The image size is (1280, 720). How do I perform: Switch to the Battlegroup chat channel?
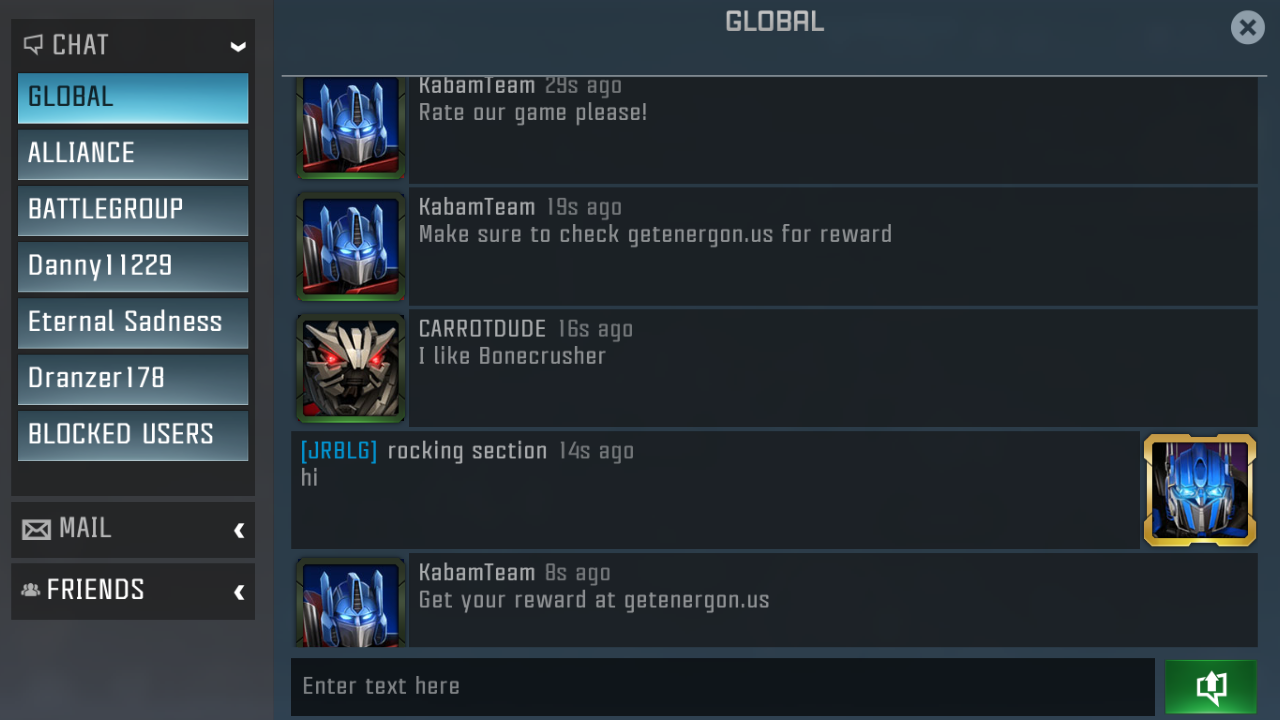coord(133,210)
